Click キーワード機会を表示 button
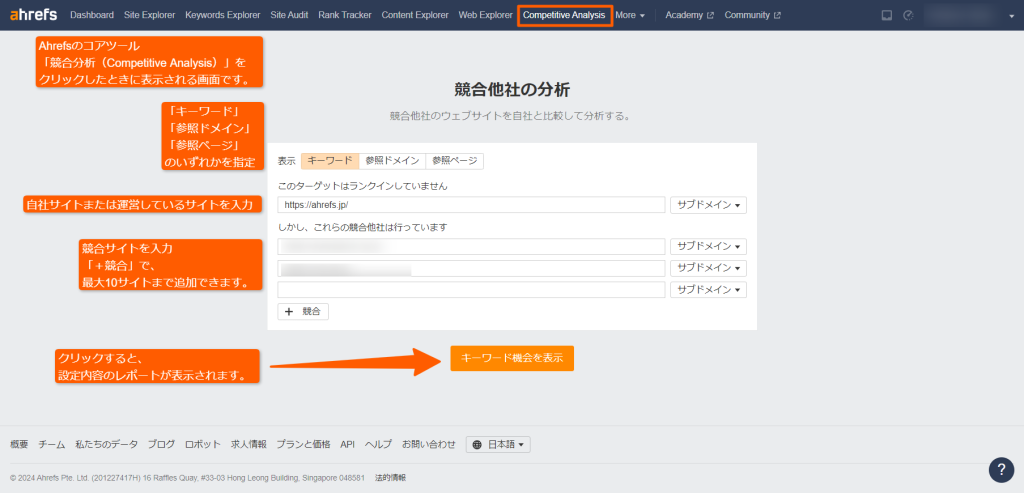This screenshot has width=1024, height=493. coord(512,358)
